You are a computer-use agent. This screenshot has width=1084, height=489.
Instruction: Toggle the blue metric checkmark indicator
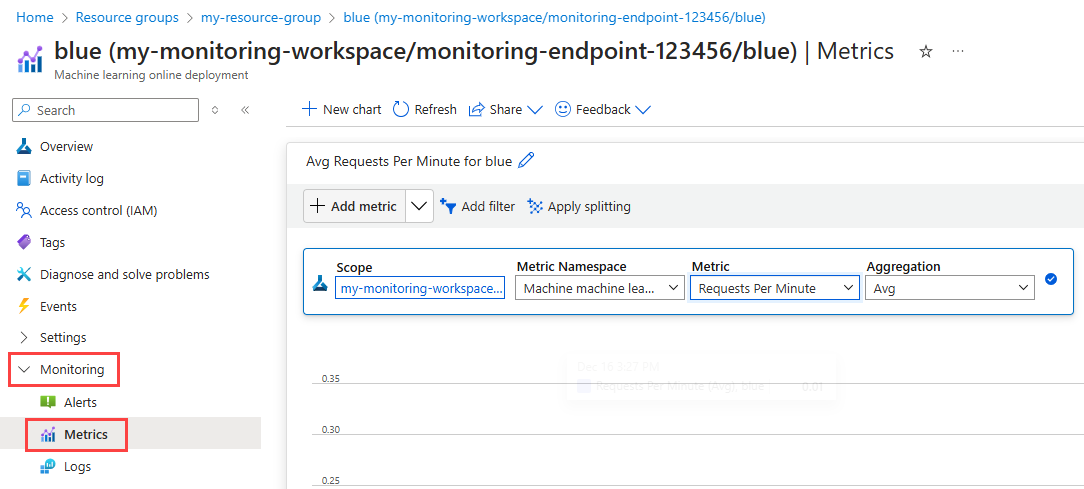1051,279
